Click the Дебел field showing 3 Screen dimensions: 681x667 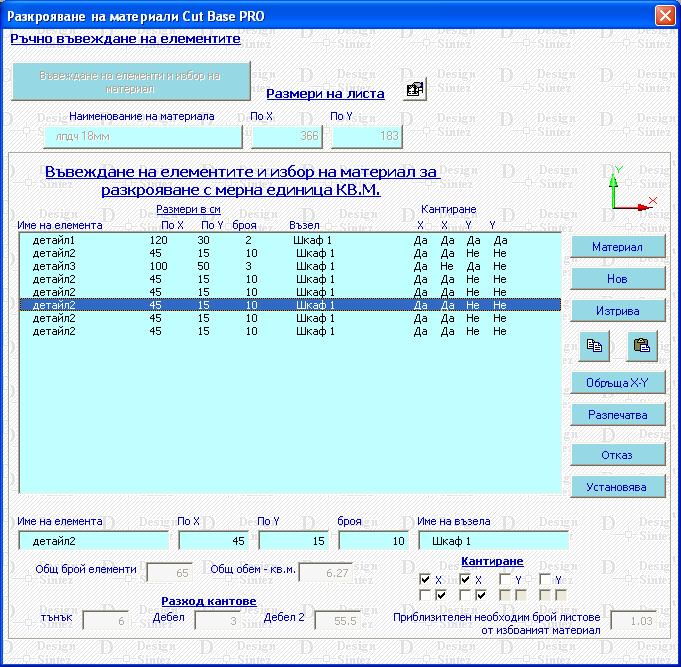click(218, 621)
